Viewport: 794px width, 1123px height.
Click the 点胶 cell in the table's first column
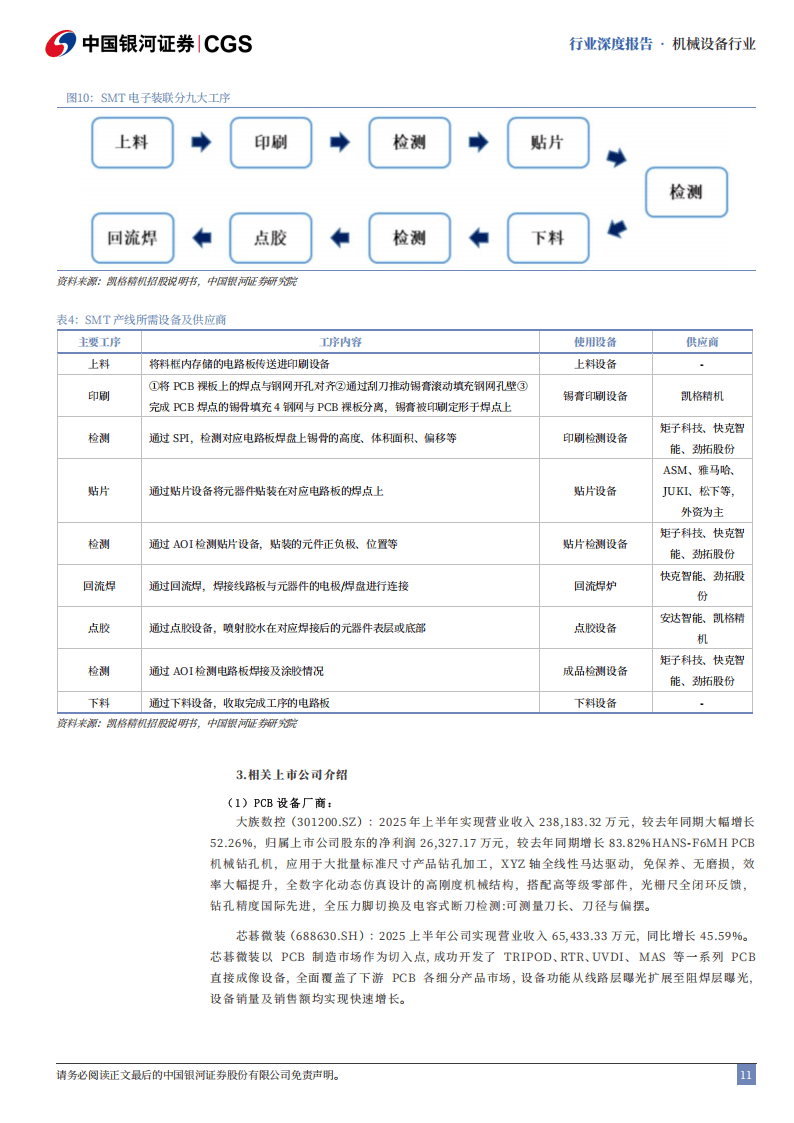[x=100, y=628]
